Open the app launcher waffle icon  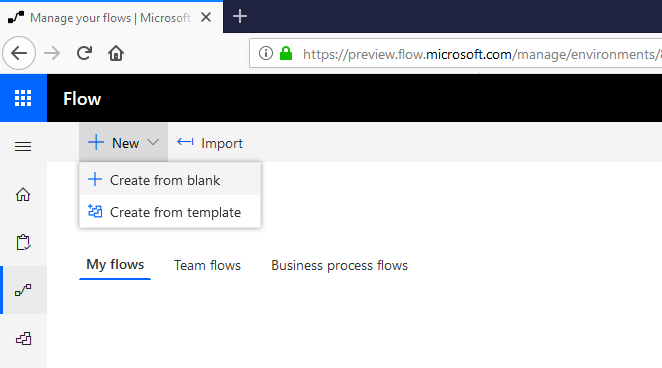click(23, 98)
